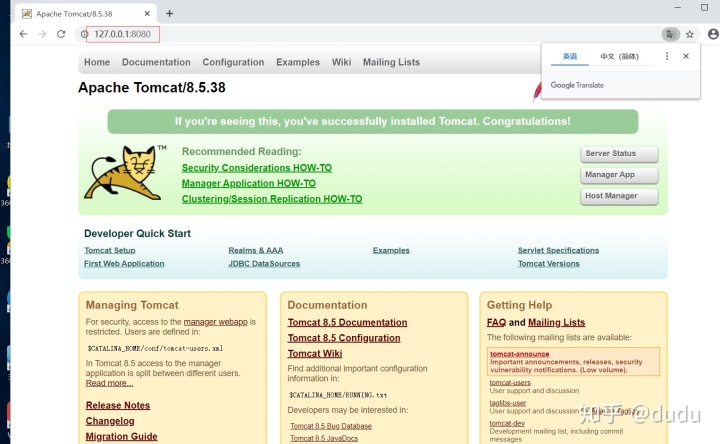Click the $CATALINA_HOME/RUNNING.txt path text
720x444 pixels.
pyautogui.click(x=338, y=395)
